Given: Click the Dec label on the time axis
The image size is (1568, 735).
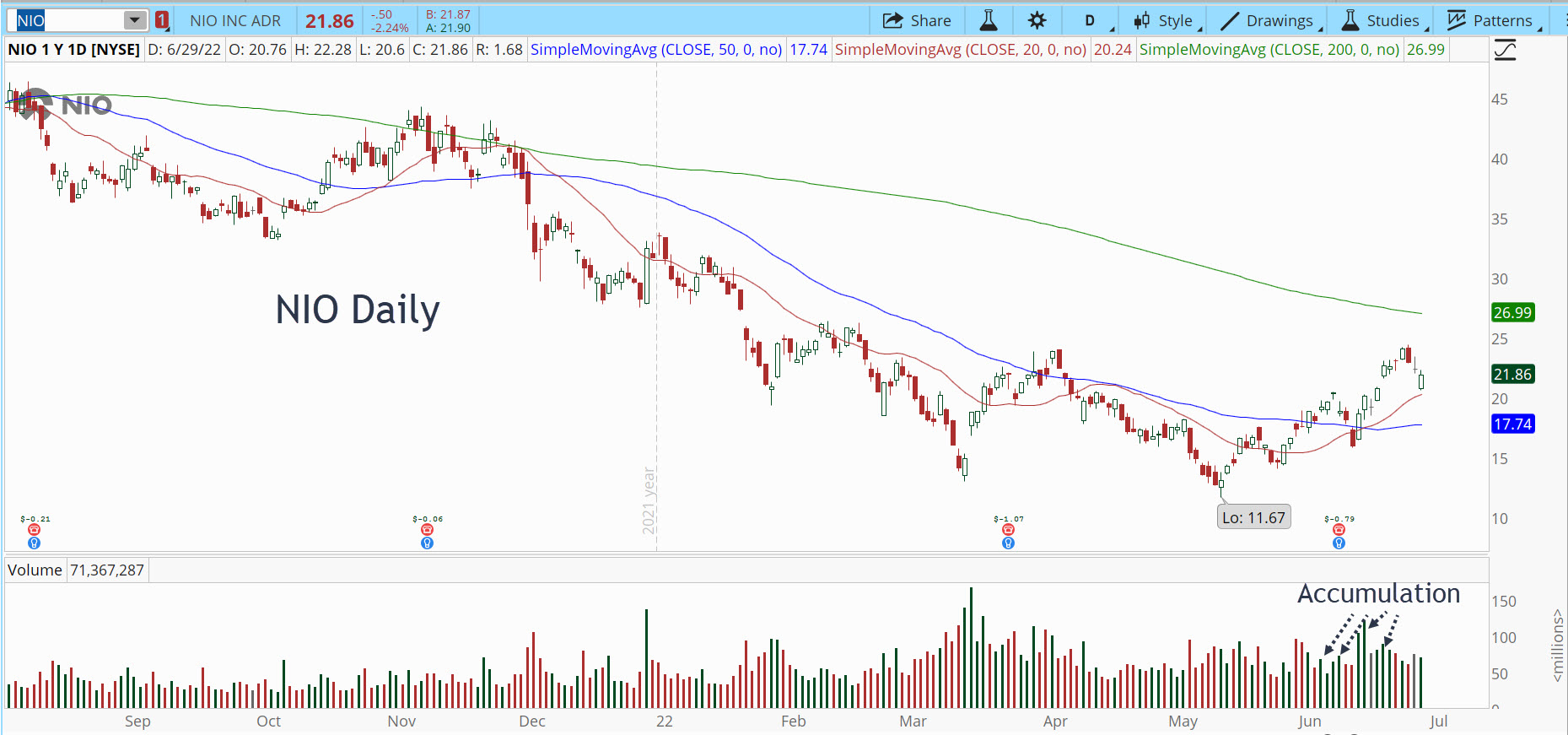Looking at the screenshot, I should coord(532,721).
